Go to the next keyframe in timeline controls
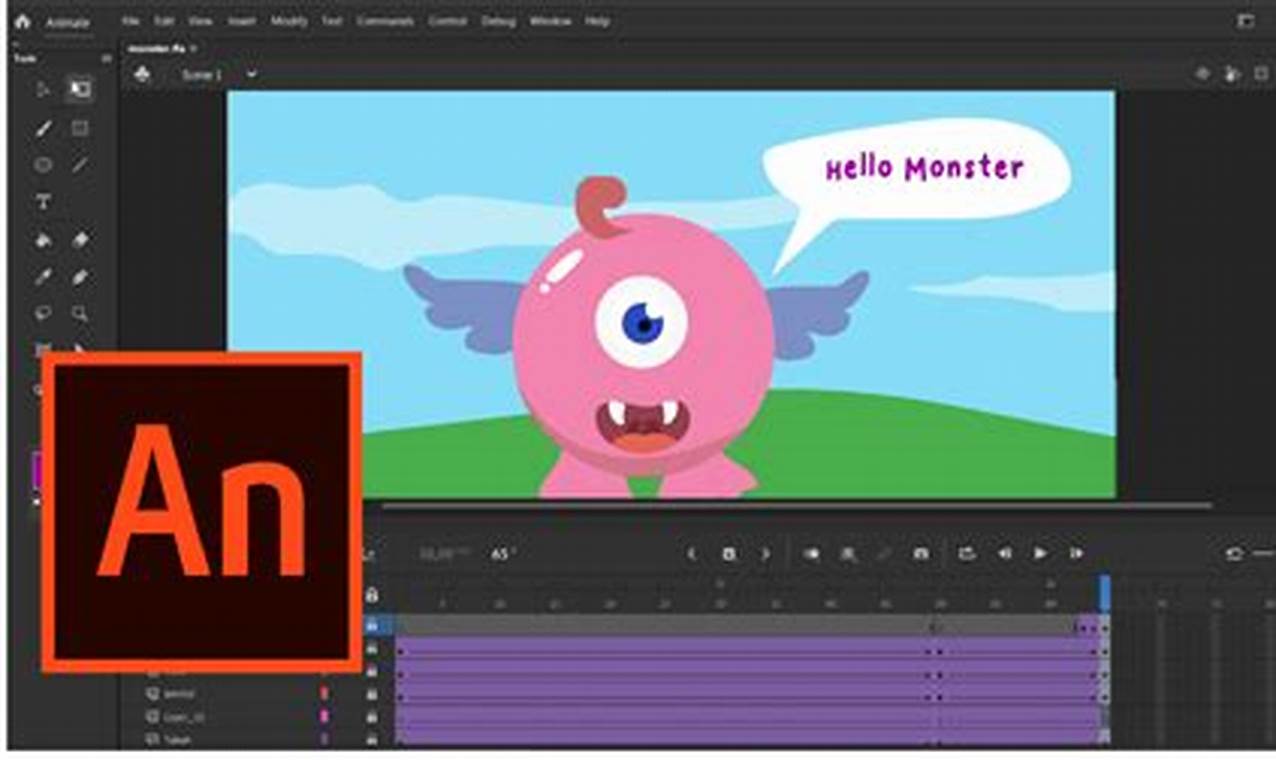1276x760 pixels. point(766,553)
